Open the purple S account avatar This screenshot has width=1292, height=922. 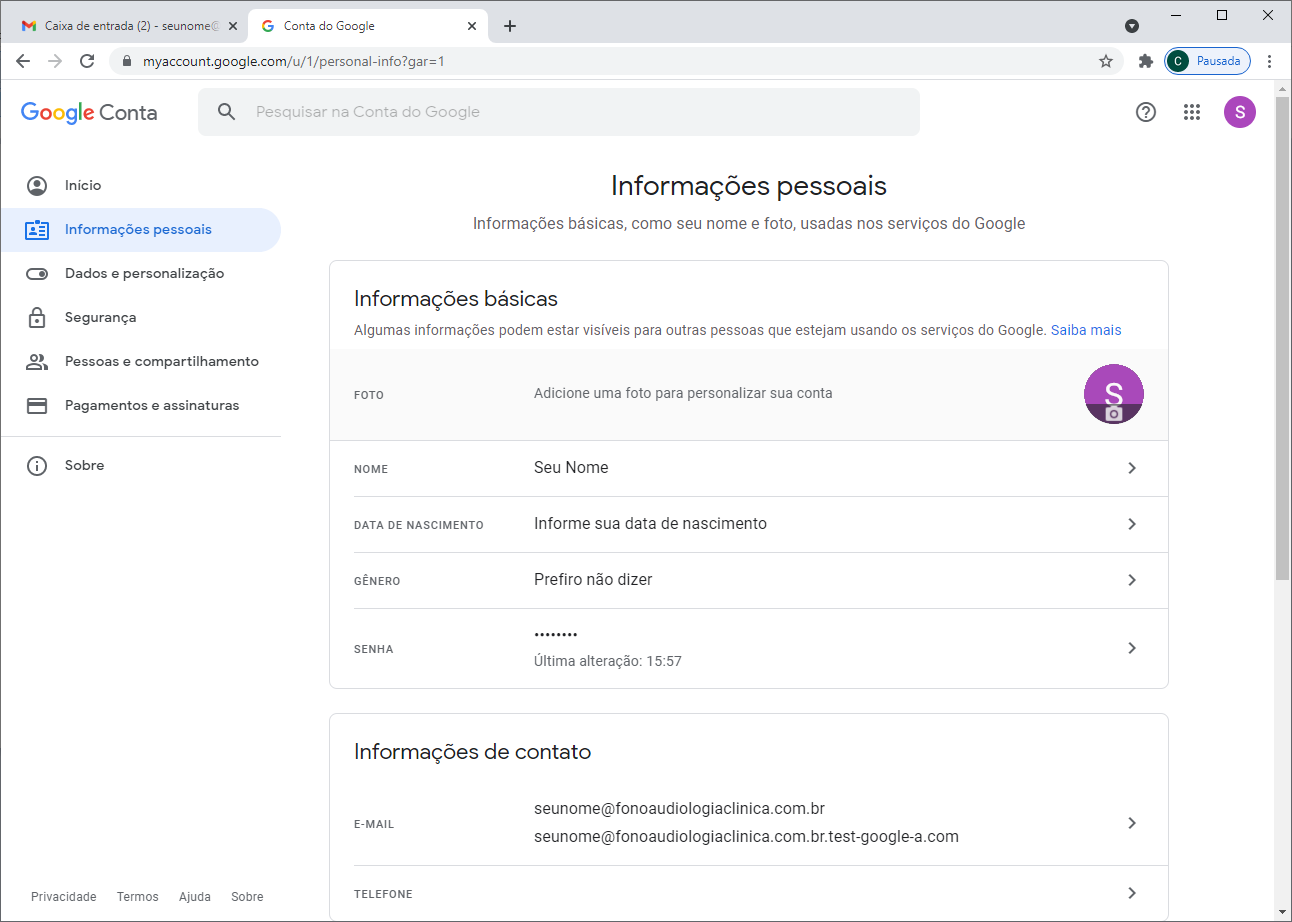click(x=1240, y=112)
